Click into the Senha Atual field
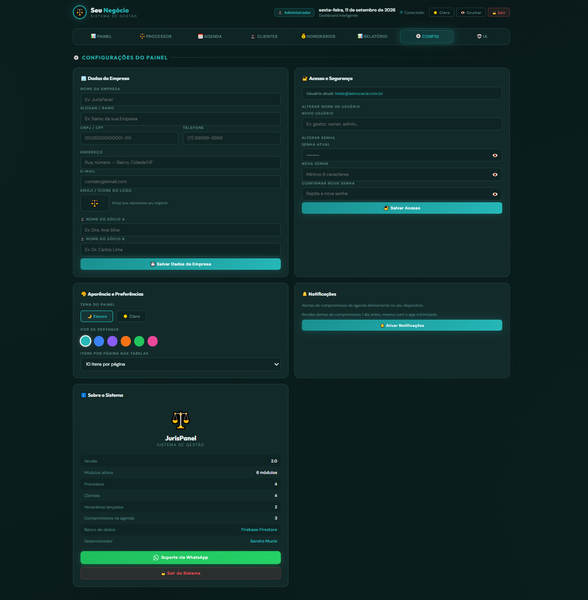Image resolution: width=588 pixels, height=600 pixels. [402, 155]
